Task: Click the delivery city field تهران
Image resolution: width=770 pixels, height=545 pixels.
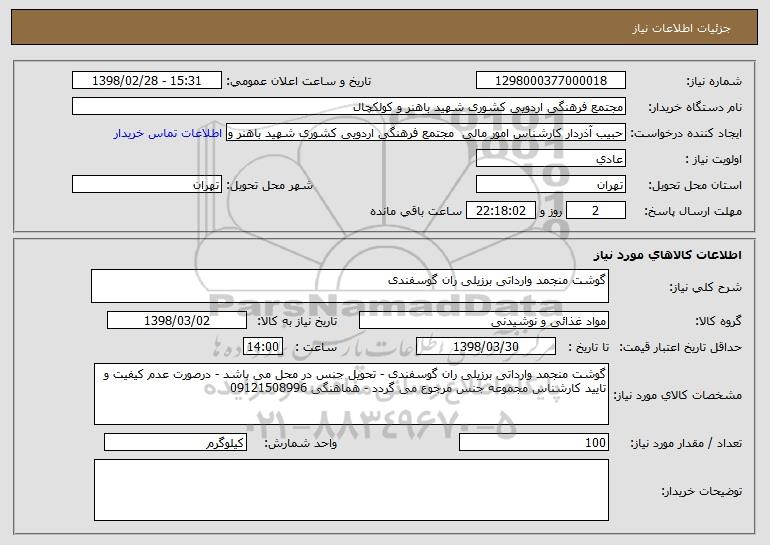Action: click(147, 185)
